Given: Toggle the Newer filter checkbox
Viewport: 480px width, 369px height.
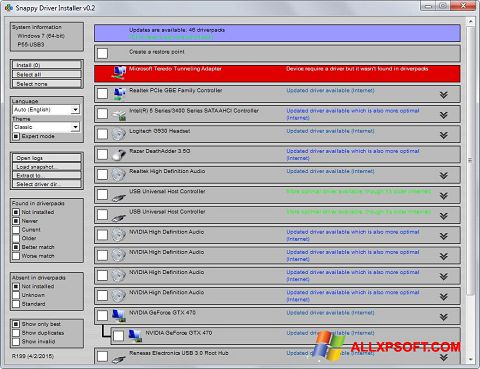Looking at the screenshot, I should click(16, 221).
